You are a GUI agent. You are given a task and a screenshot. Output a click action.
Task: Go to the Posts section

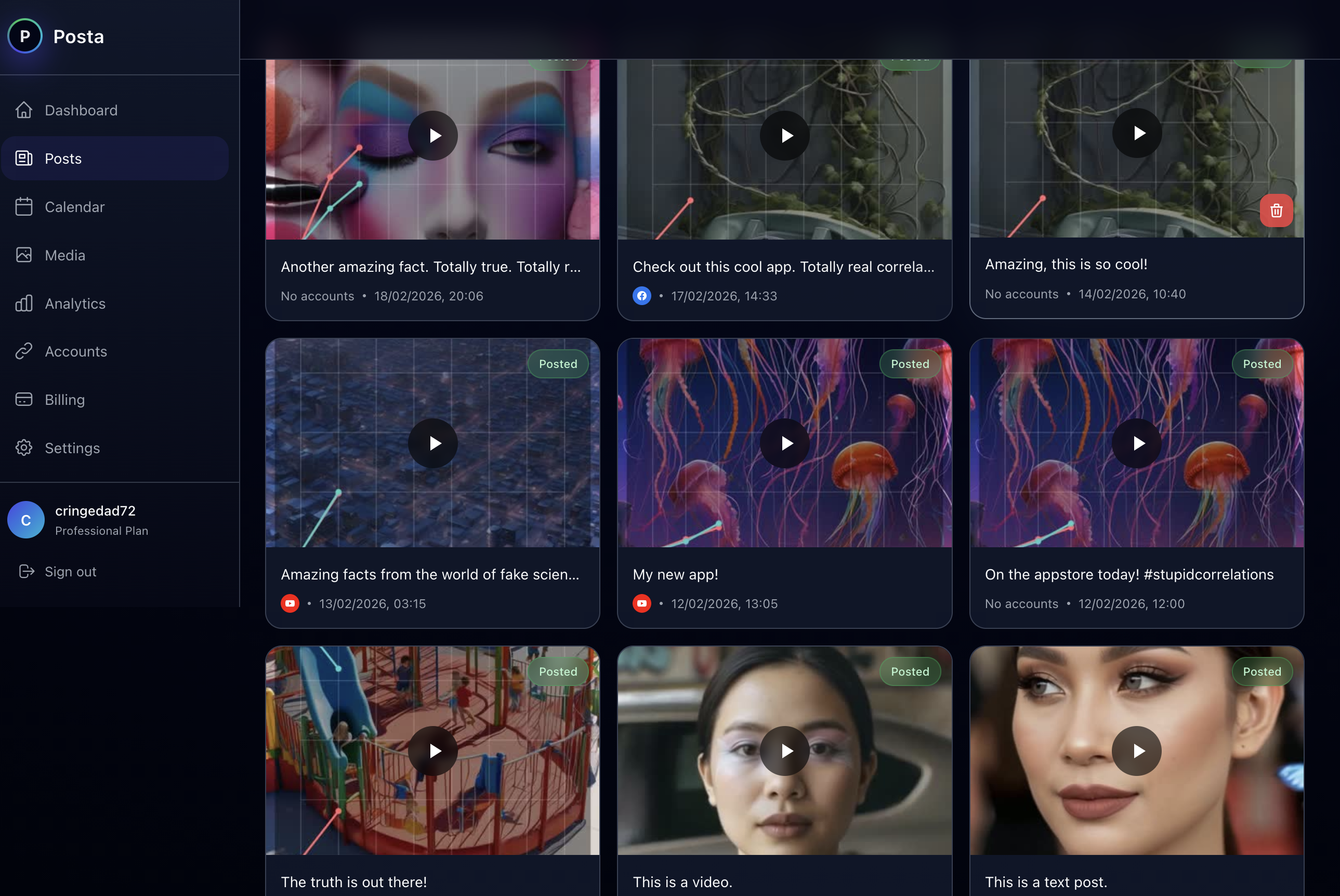115,159
